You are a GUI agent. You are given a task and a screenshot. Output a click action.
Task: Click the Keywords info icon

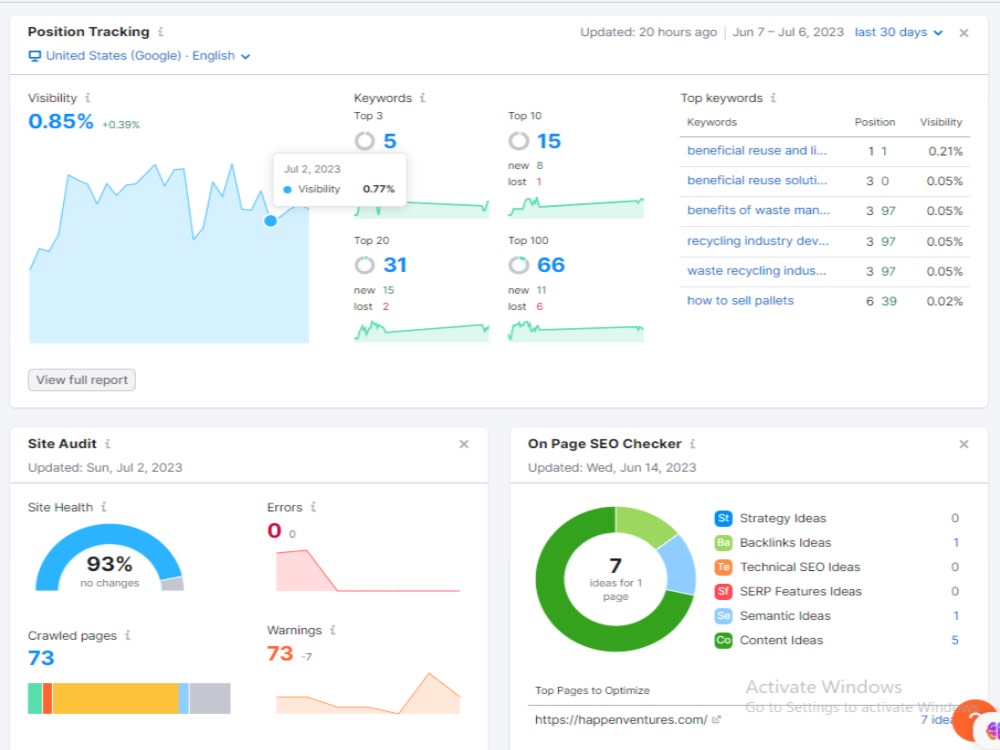pos(422,98)
